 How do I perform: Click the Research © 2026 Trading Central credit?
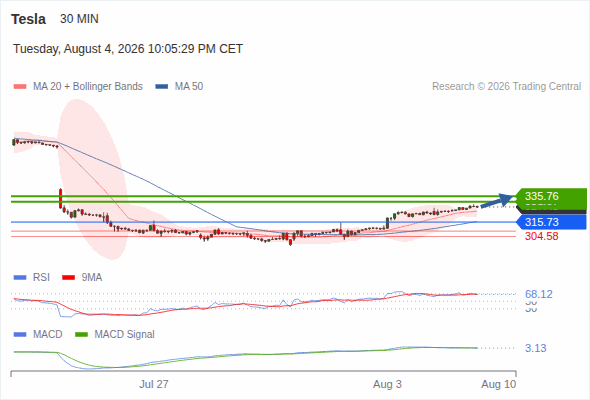[x=506, y=87]
